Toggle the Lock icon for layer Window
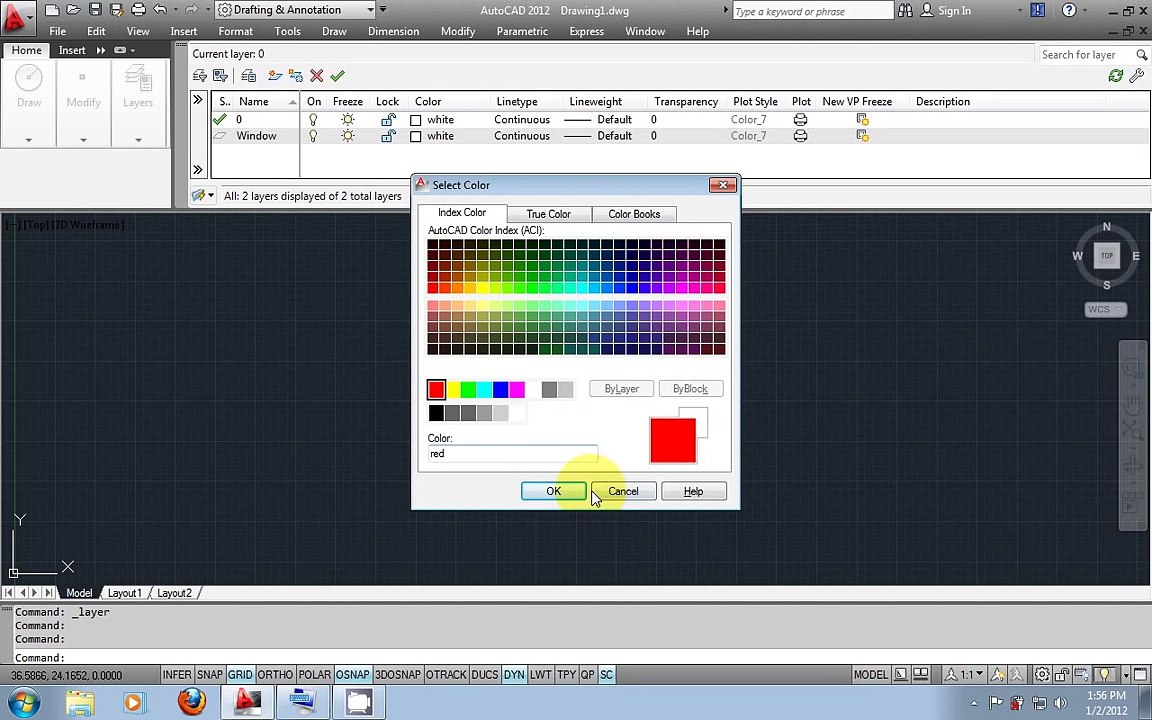This screenshot has height=720, width=1152. pos(388,136)
